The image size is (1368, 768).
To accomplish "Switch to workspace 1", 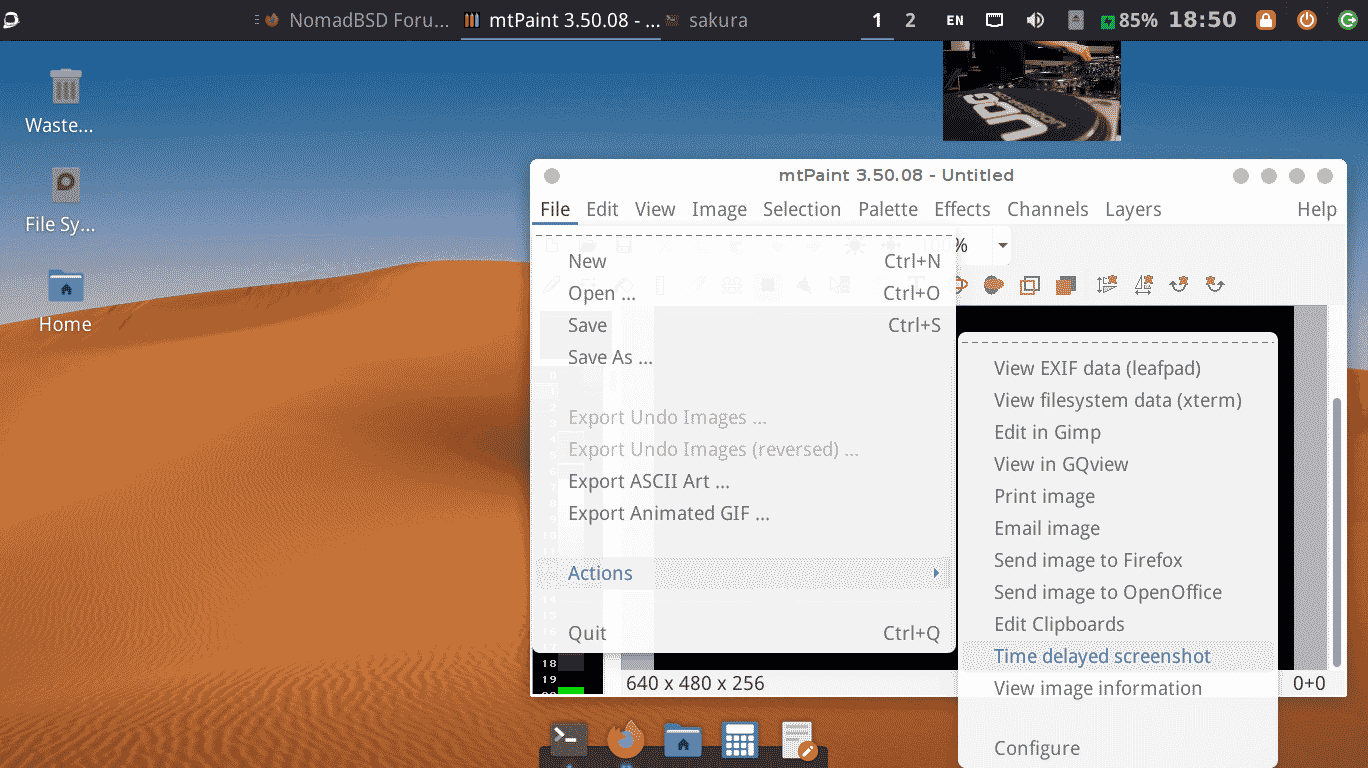I will 877,20.
